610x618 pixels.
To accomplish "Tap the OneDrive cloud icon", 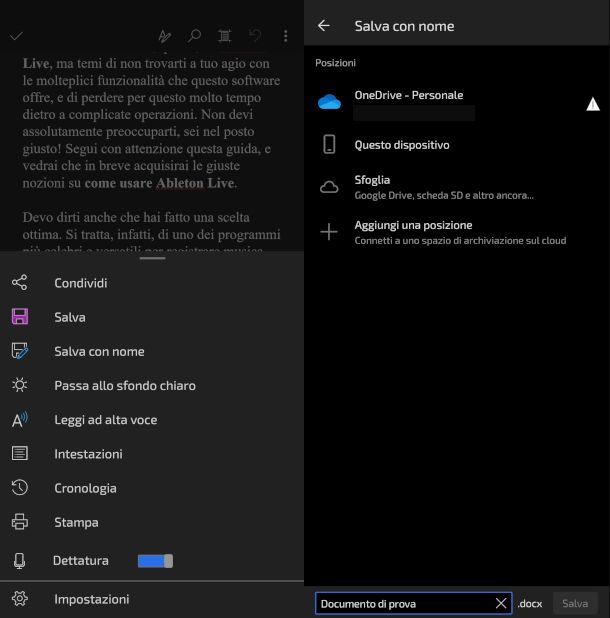I will [329, 102].
